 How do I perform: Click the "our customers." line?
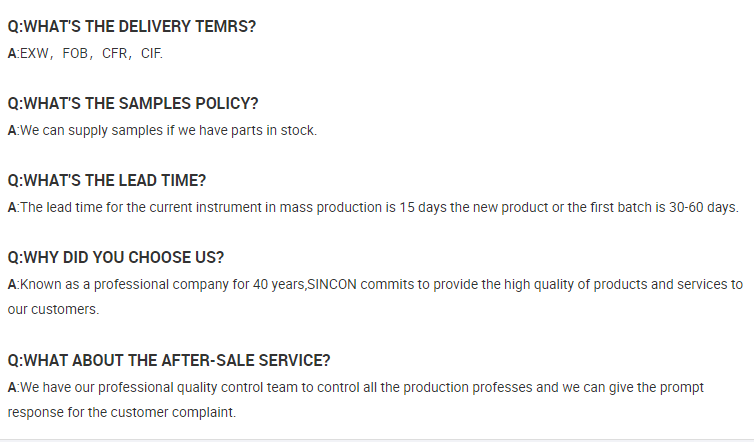click(x=53, y=310)
